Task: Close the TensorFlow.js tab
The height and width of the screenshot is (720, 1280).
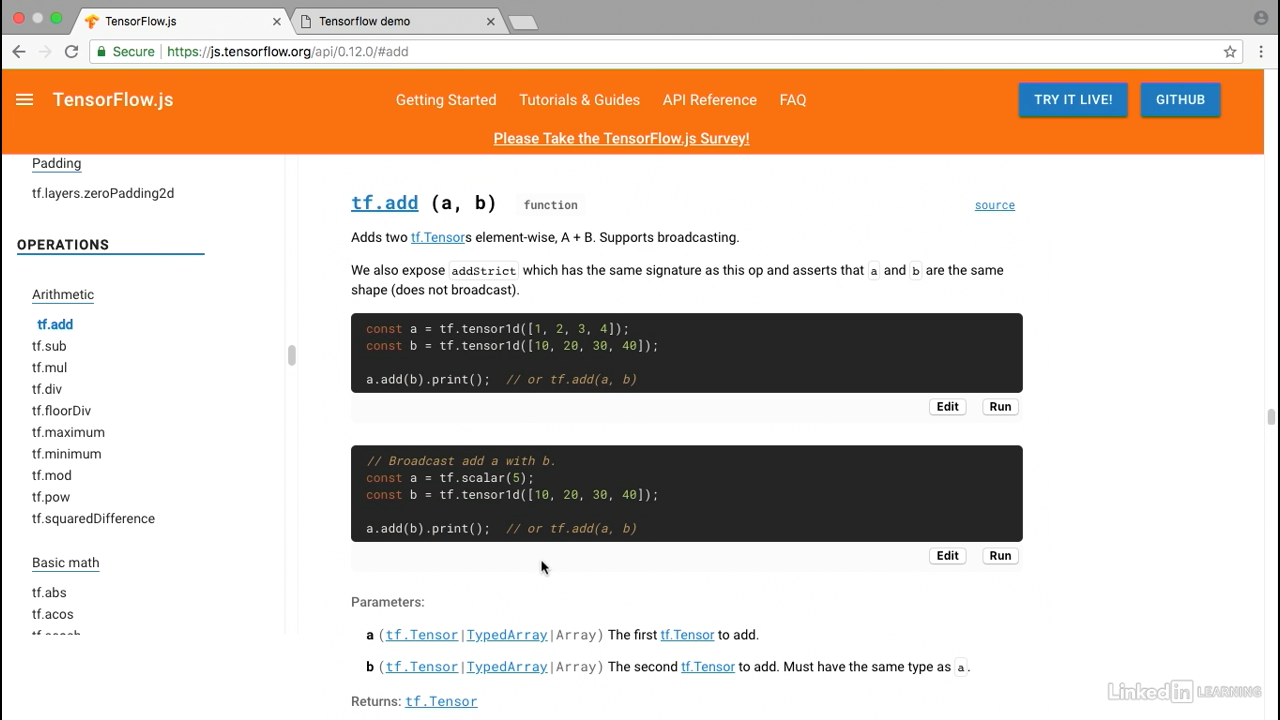Action: pos(277,21)
